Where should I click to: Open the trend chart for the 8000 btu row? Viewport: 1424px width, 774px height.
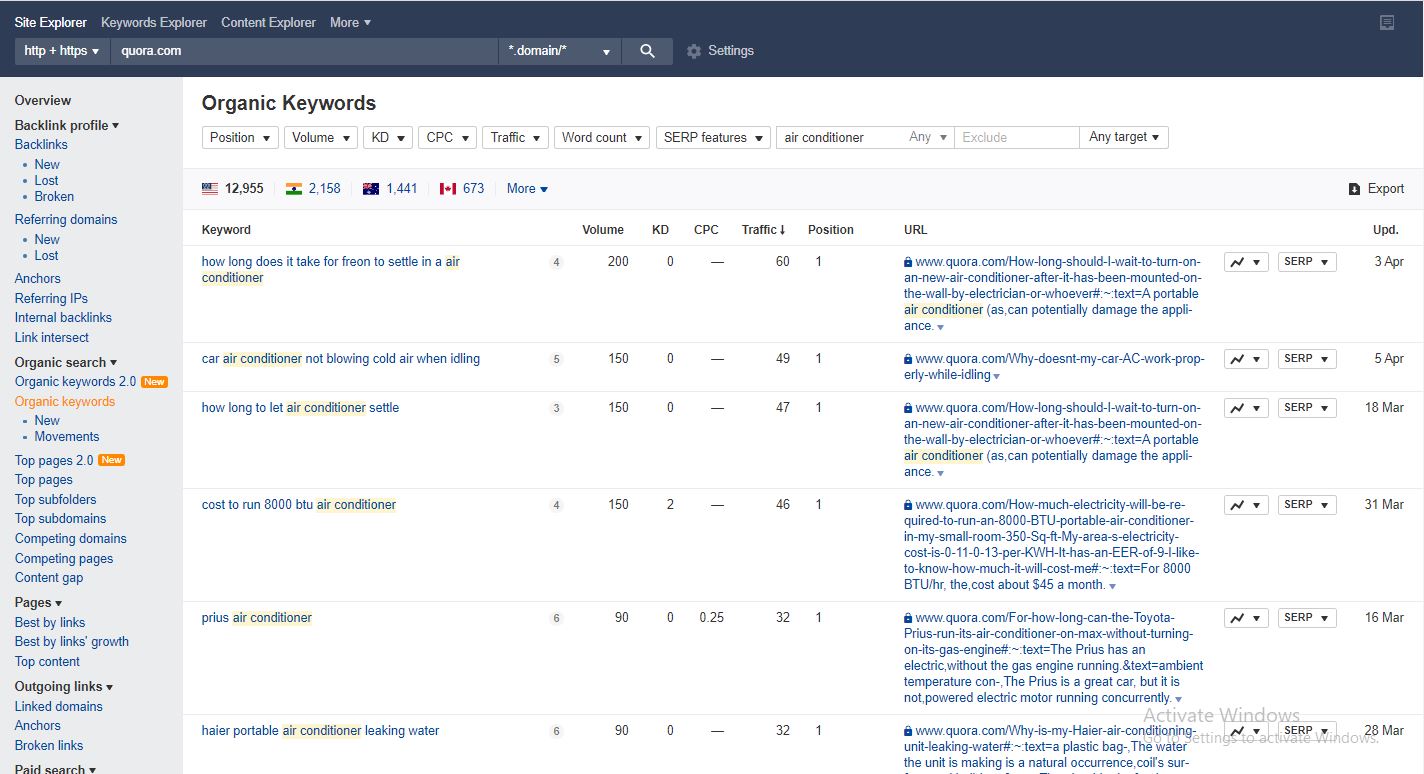(x=1246, y=505)
